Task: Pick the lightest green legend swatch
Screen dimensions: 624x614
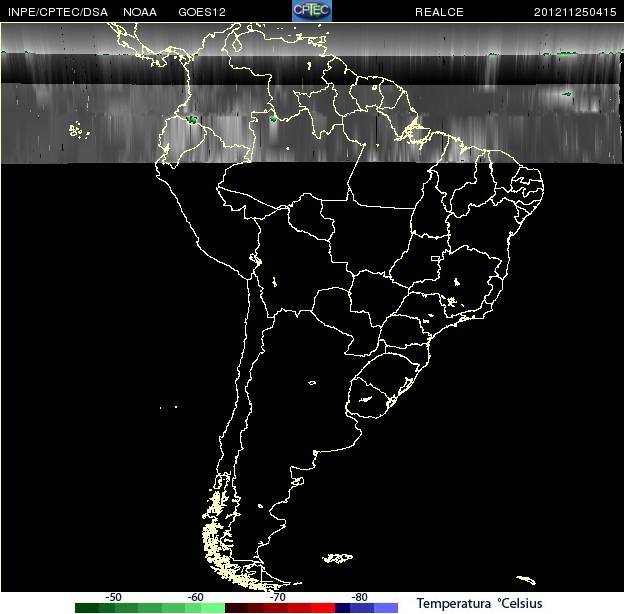Action: [x=213, y=608]
